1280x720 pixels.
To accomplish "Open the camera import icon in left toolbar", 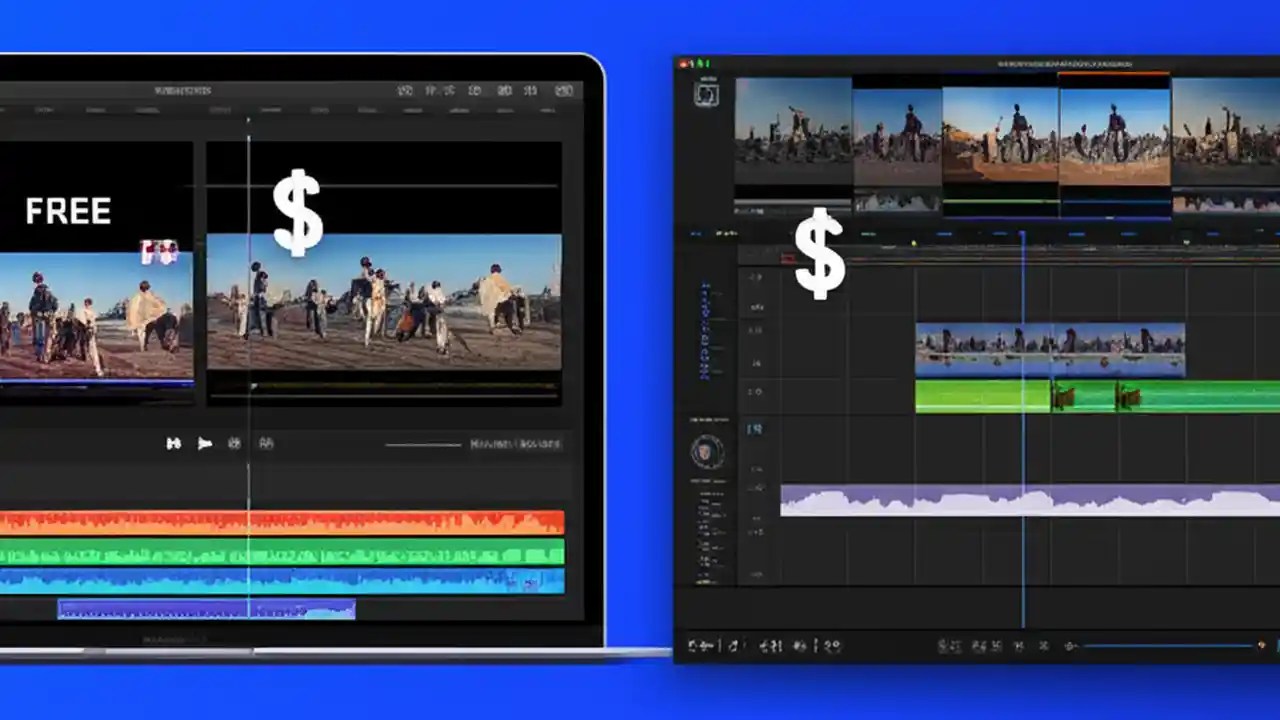I will point(234,443).
